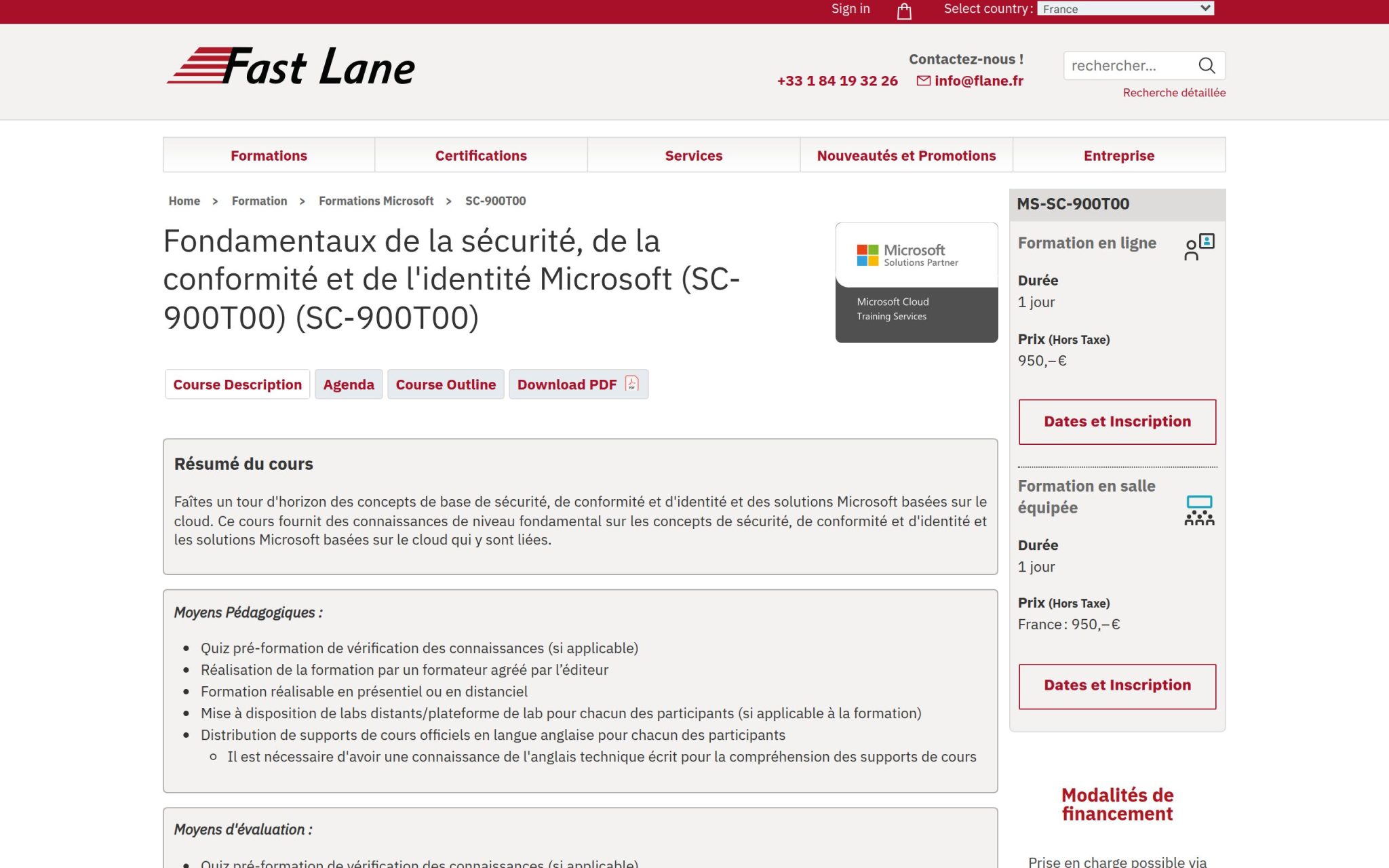Click the Moyens d'évaluation heading
The width and height of the screenshot is (1389, 868).
[x=243, y=829]
